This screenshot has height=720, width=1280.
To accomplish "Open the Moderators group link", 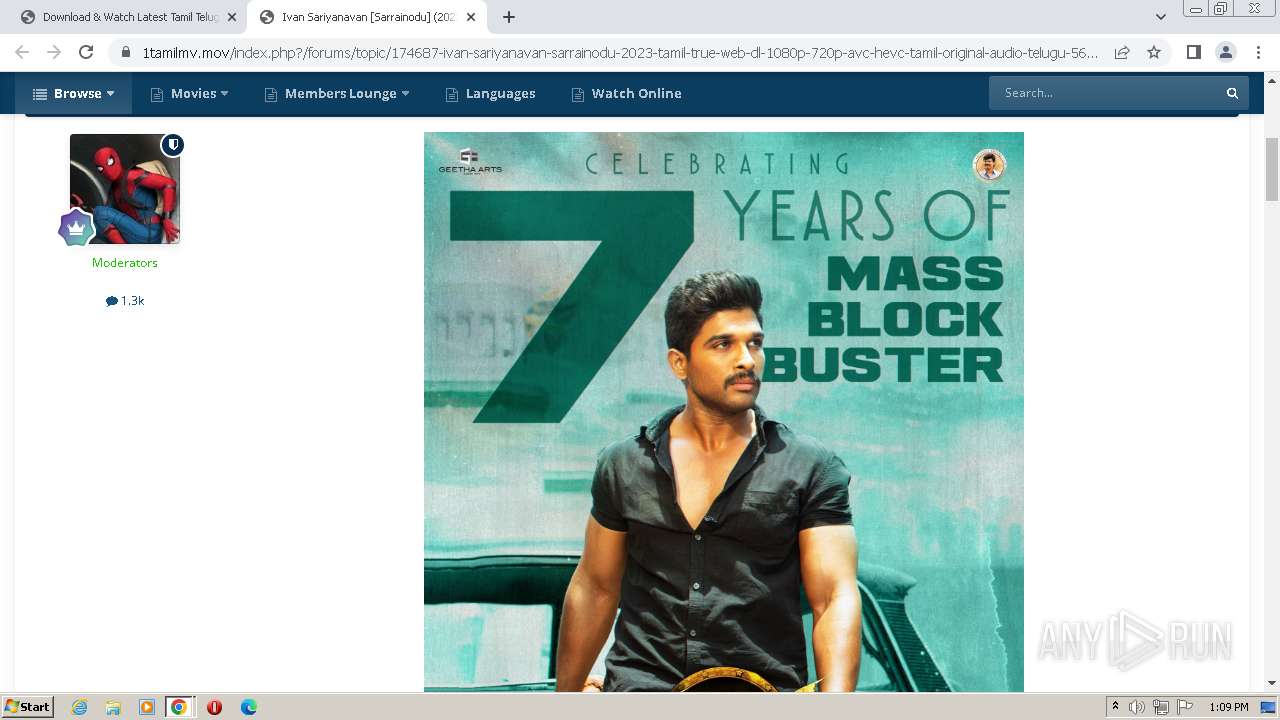I will (x=125, y=263).
